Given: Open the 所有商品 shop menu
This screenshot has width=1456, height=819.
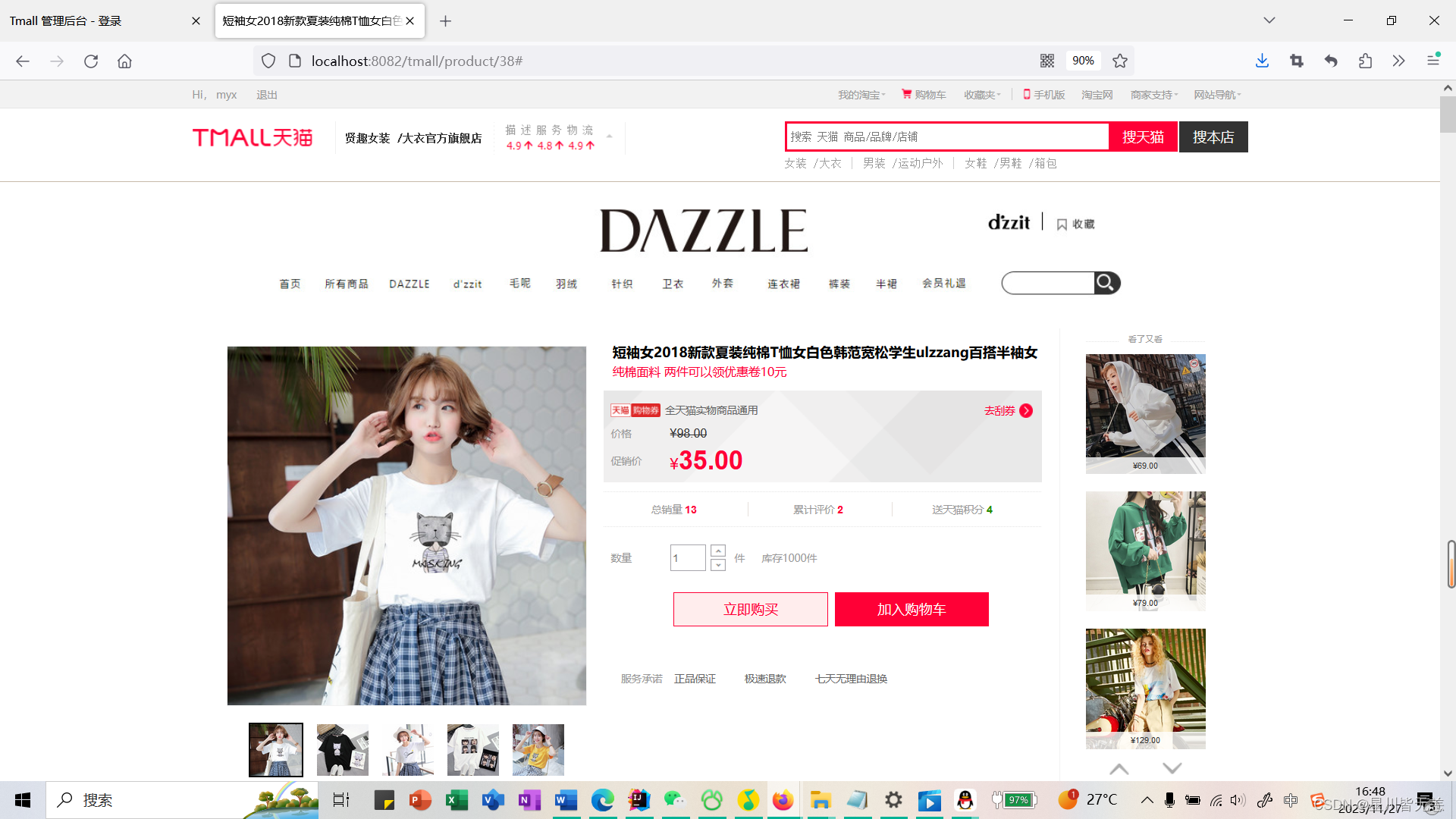Looking at the screenshot, I should click(347, 284).
